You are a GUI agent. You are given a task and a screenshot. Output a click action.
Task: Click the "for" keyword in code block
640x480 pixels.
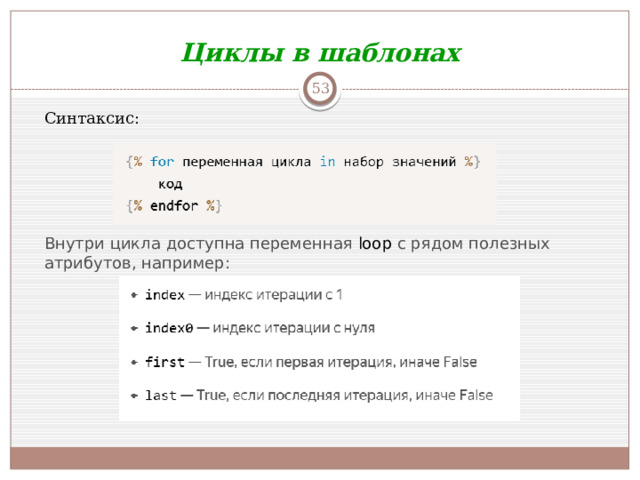(x=162, y=162)
